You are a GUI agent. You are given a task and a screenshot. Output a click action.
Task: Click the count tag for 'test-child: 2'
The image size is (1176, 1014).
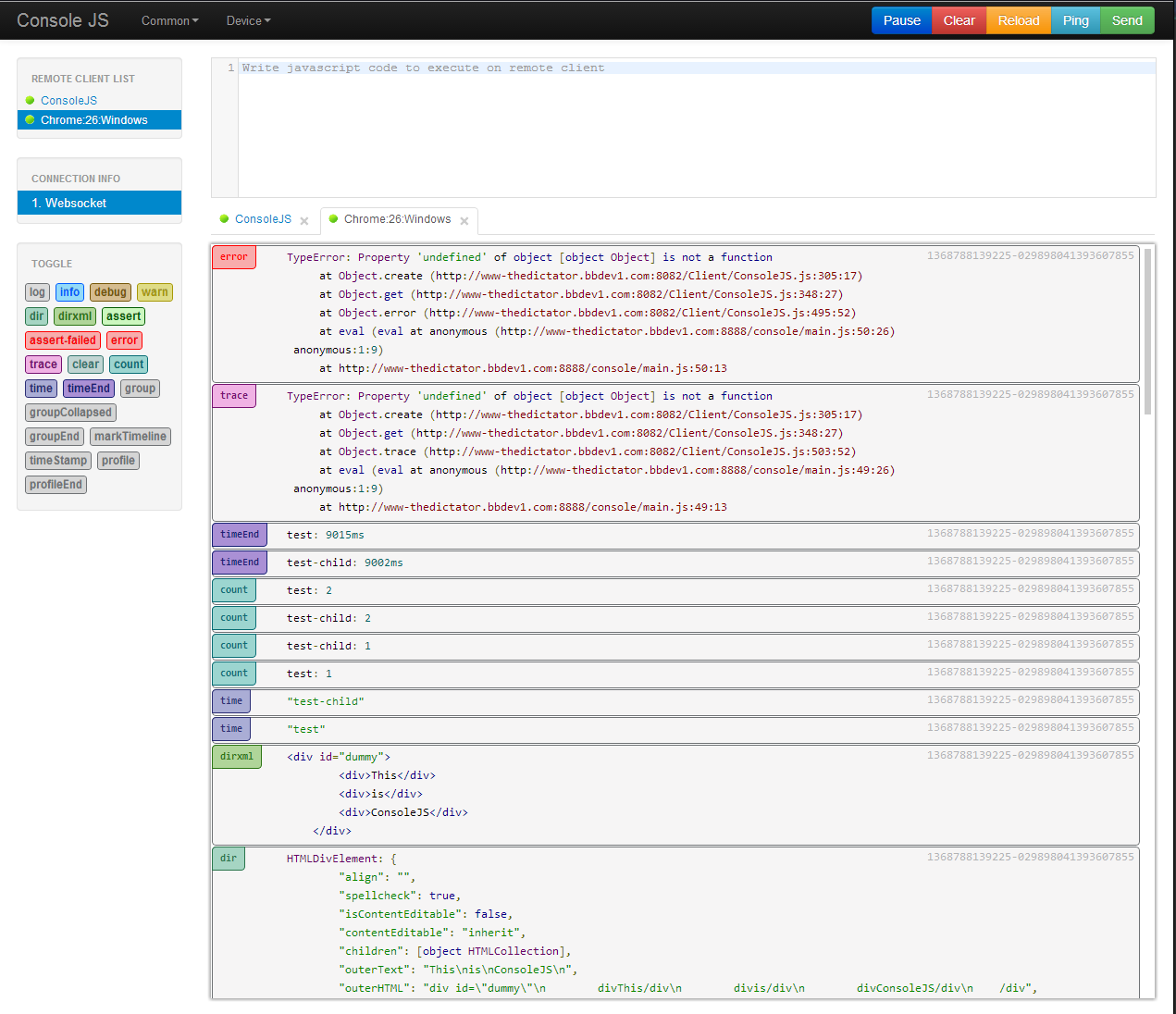coord(234,618)
